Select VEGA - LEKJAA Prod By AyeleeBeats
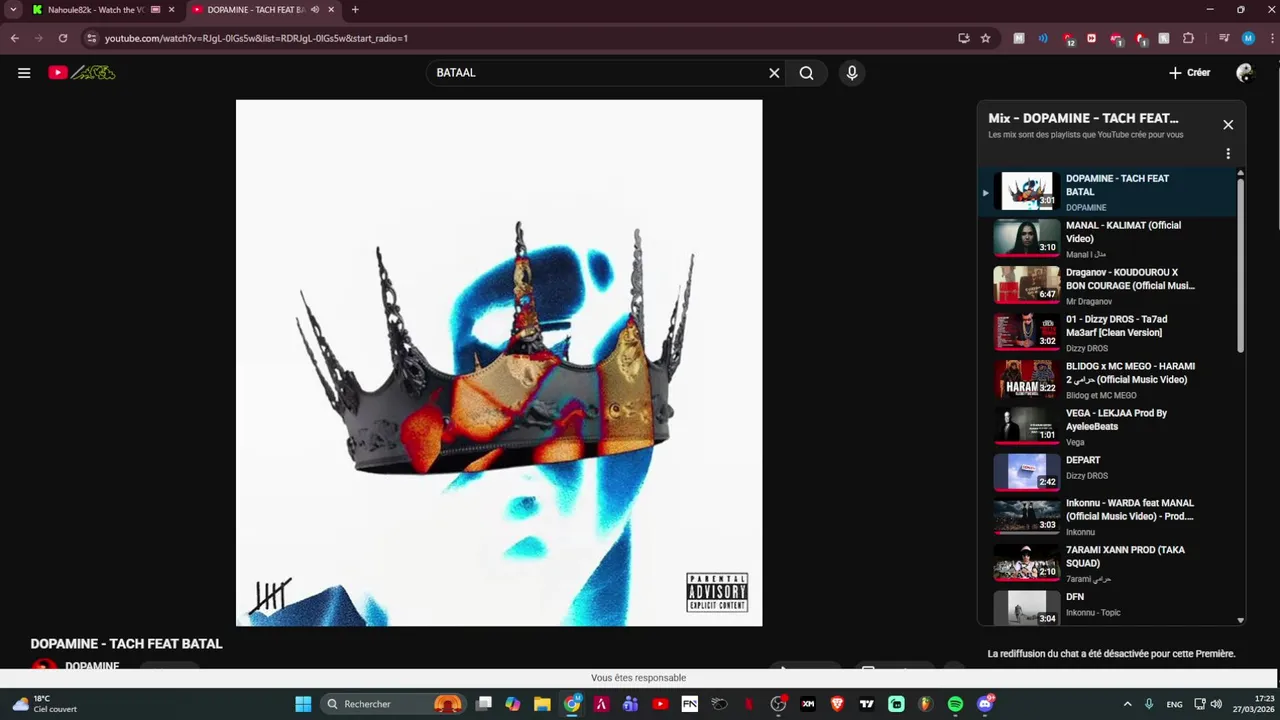Screen dimensions: 1280x720 1108,427
